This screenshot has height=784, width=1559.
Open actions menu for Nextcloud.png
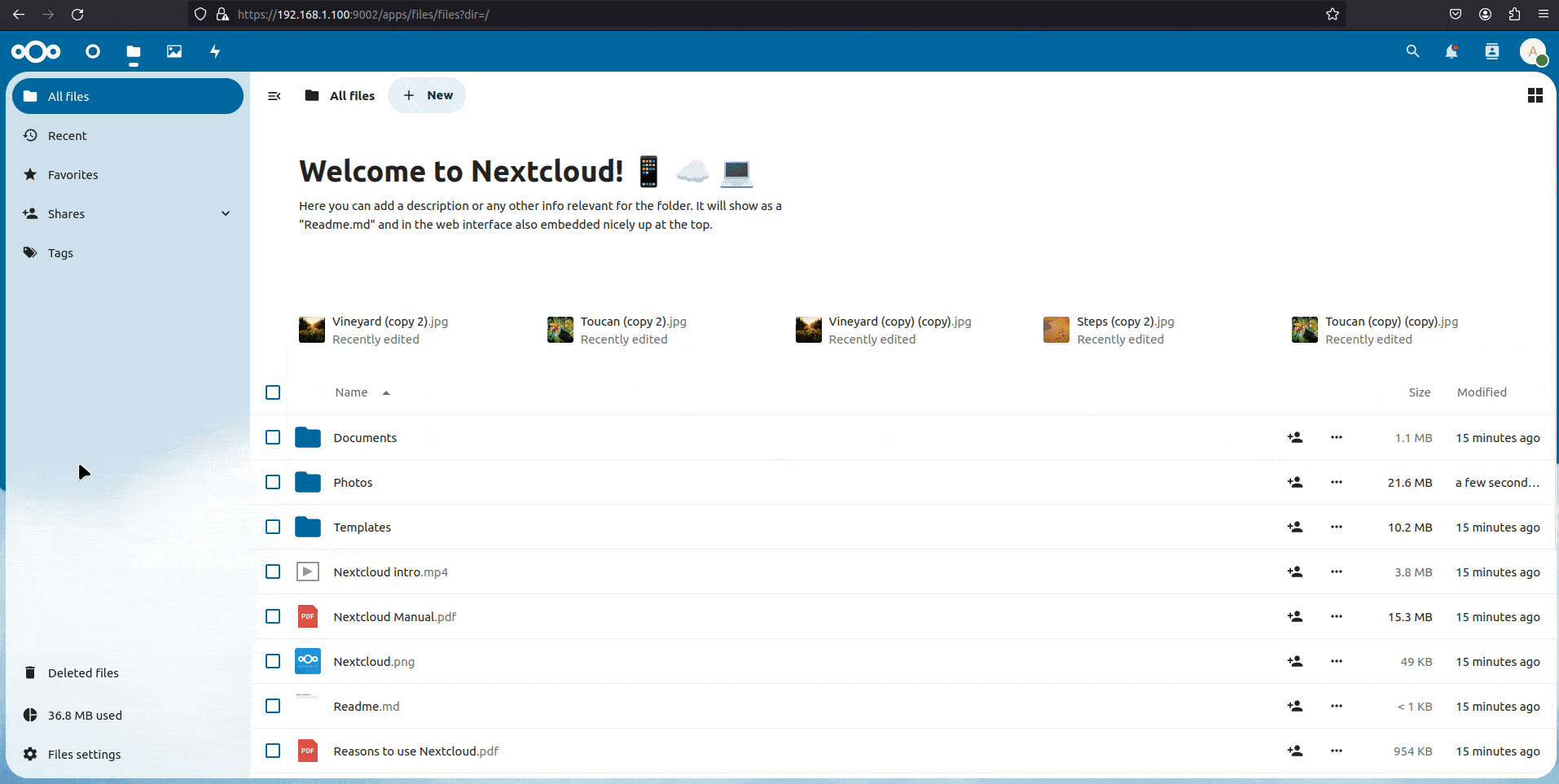pyautogui.click(x=1337, y=661)
